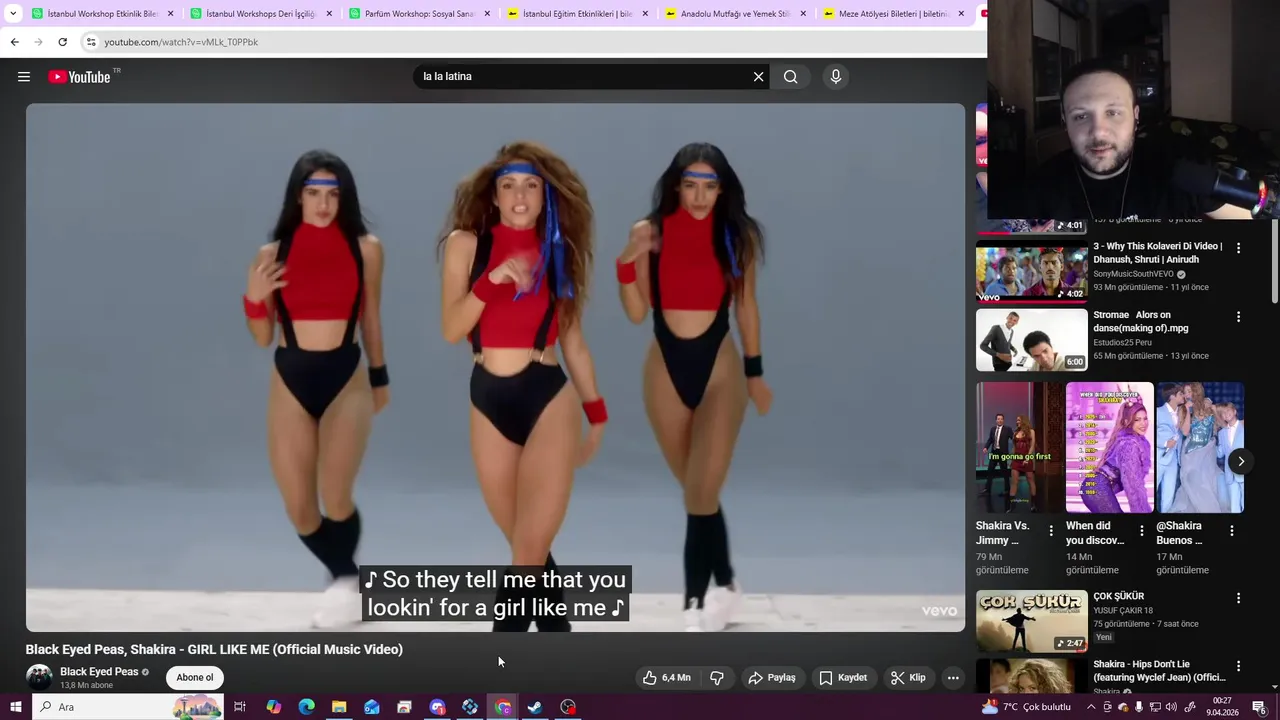Image resolution: width=1280 pixels, height=720 pixels.
Task: Save the video with Kaydet
Action: (843, 677)
